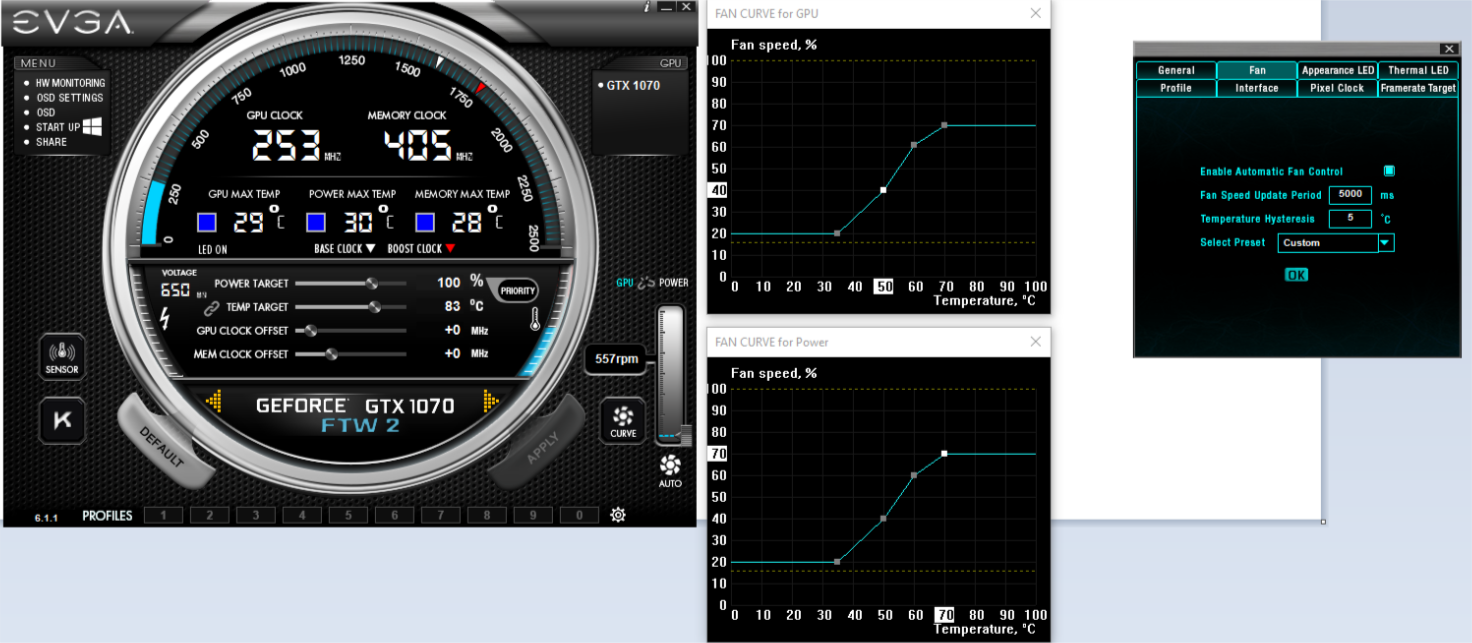
Task: Expand the BOOST CLOCK red arrow
Action: pyautogui.click(x=450, y=249)
